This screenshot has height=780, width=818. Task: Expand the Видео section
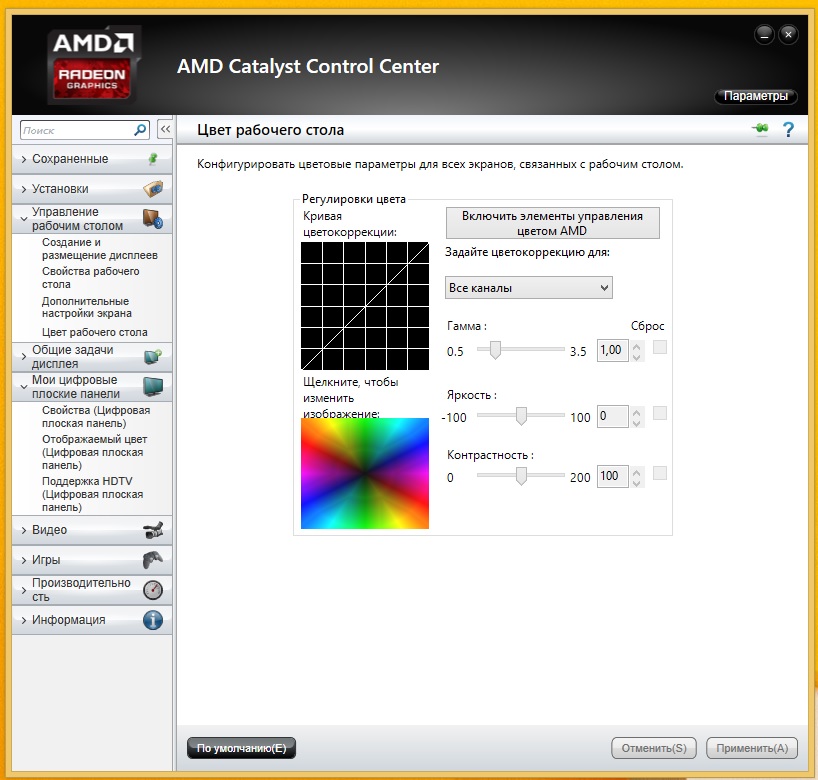tap(23, 530)
